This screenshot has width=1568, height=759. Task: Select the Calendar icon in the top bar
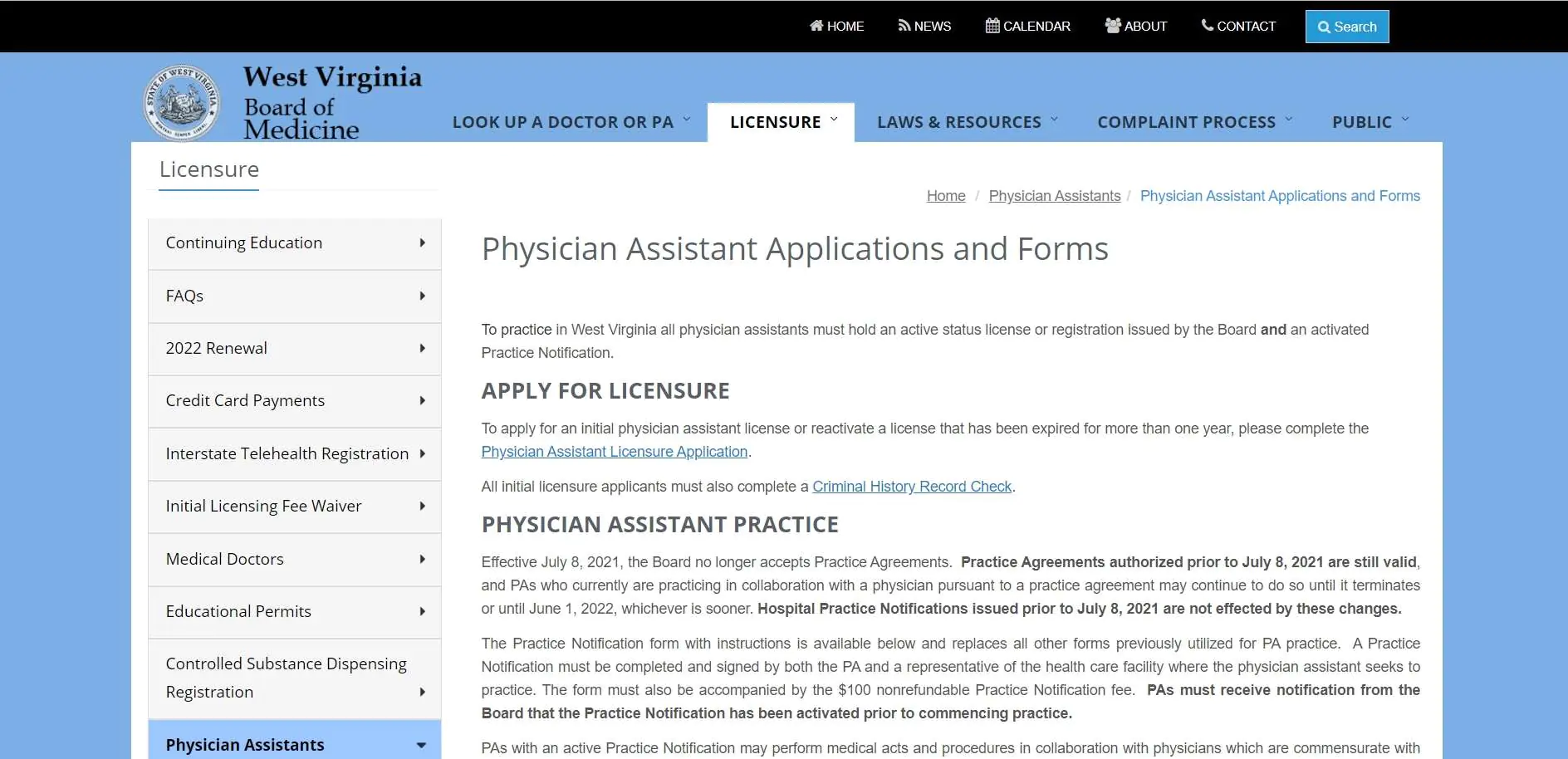coord(991,26)
